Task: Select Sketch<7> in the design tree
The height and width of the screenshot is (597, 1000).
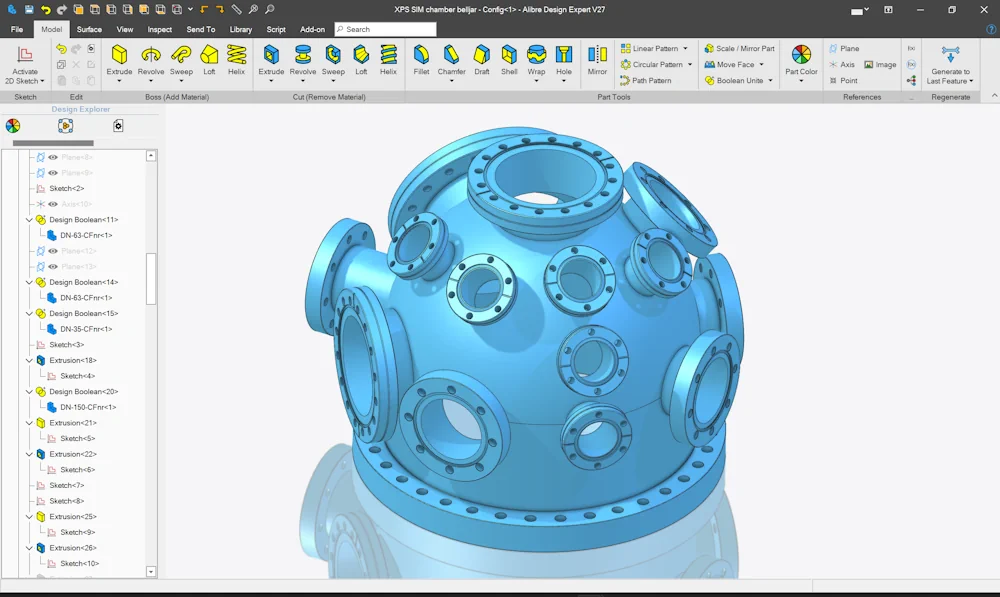Action: click(66, 485)
